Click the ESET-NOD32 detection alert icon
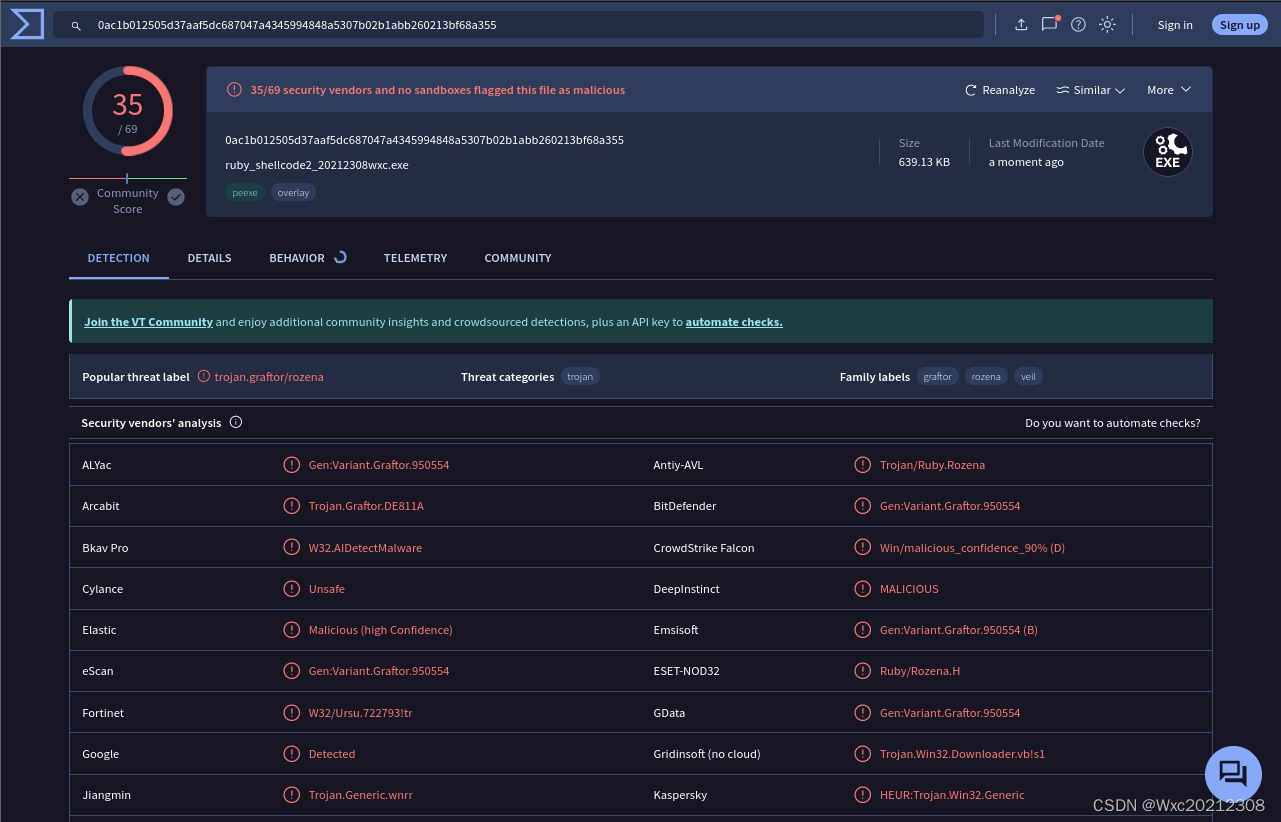The image size is (1281, 822). (862, 671)
